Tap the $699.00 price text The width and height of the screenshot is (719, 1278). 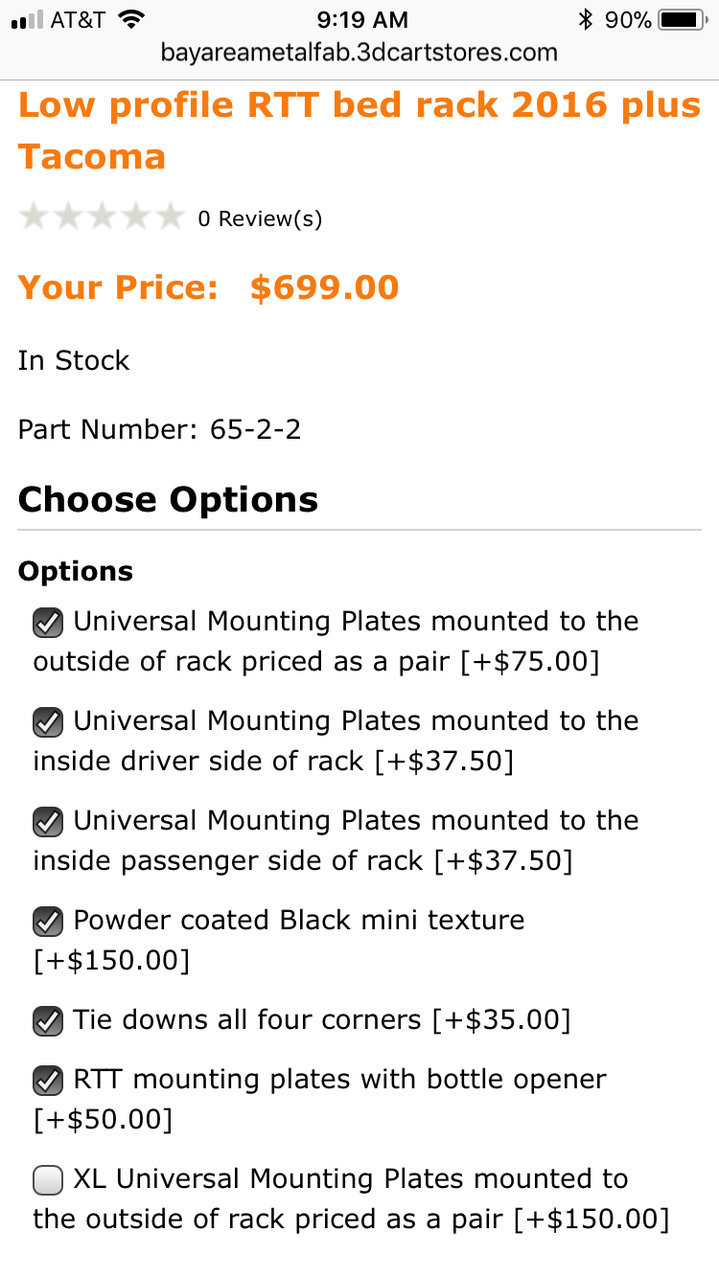[x=324, y=287]
